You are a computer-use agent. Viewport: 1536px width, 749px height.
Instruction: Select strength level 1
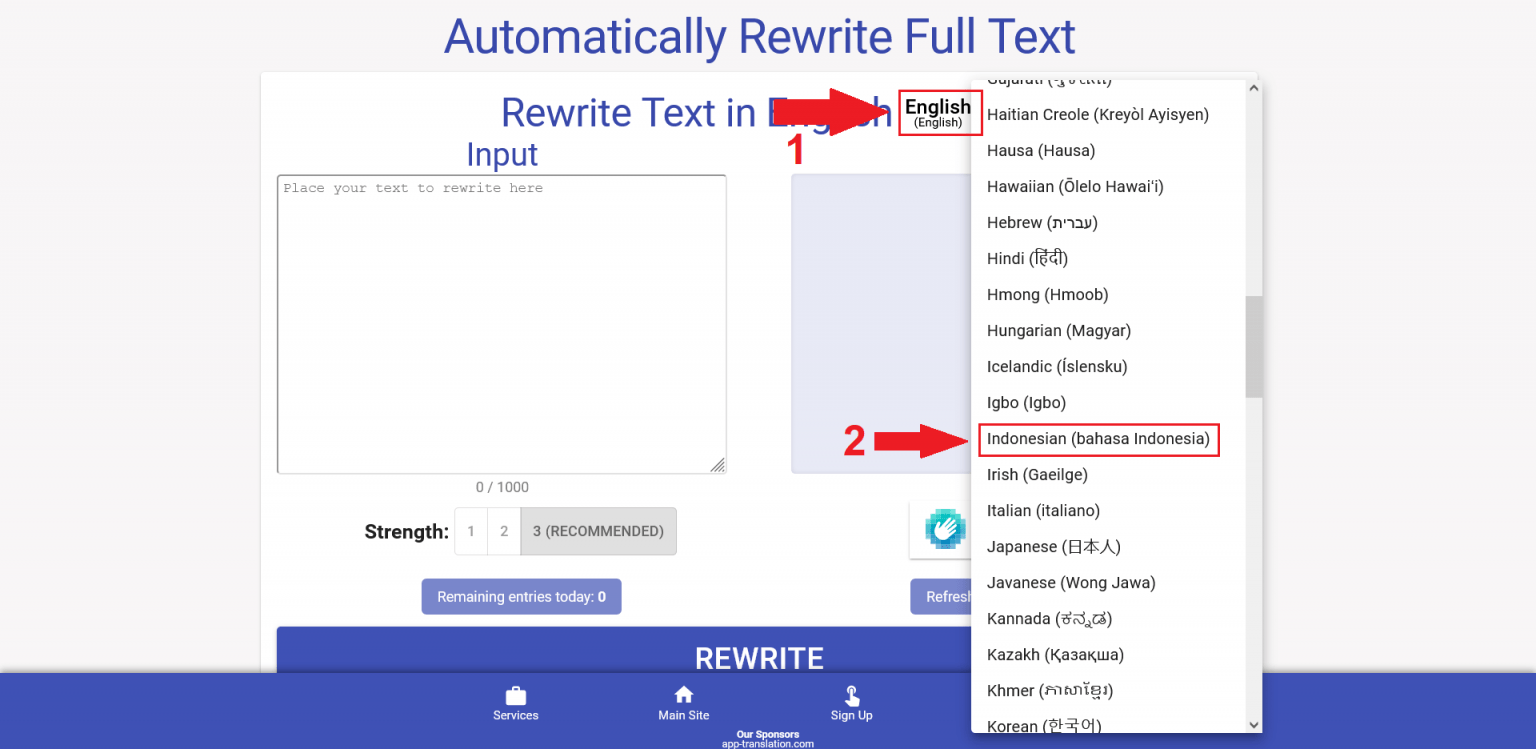click(x=470, y=531)
